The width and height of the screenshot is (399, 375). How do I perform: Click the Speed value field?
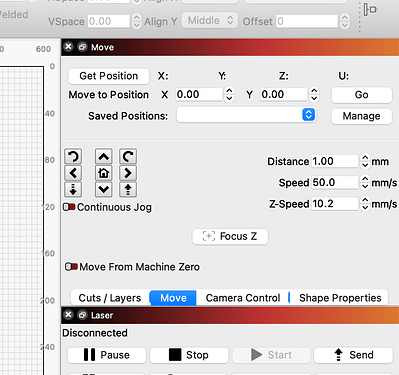335,182
